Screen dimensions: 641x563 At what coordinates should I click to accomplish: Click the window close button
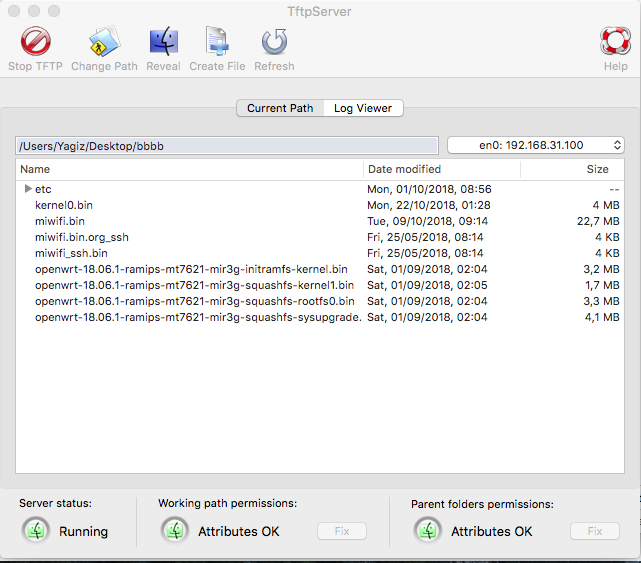[14, 11]
